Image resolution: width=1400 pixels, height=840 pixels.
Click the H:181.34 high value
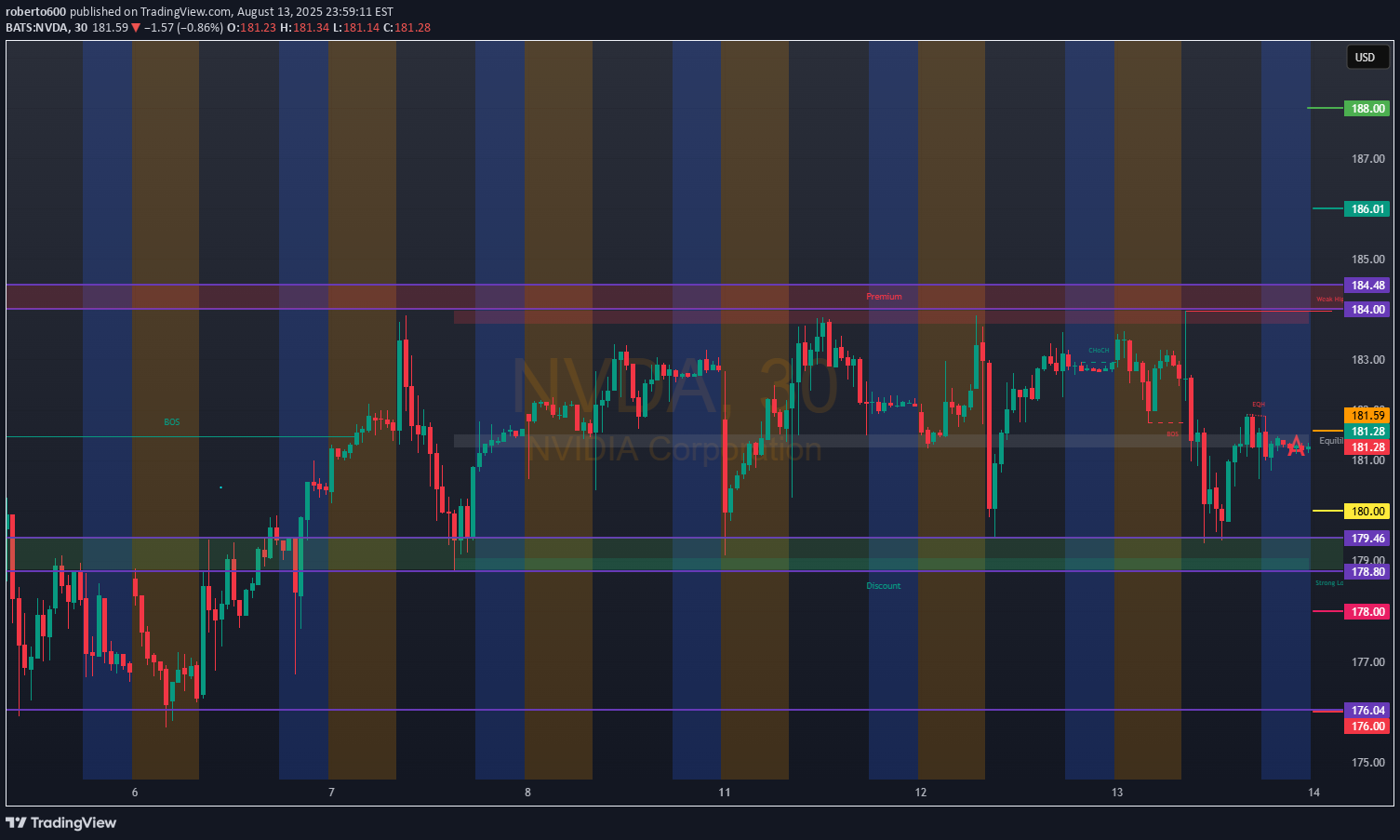304,28
